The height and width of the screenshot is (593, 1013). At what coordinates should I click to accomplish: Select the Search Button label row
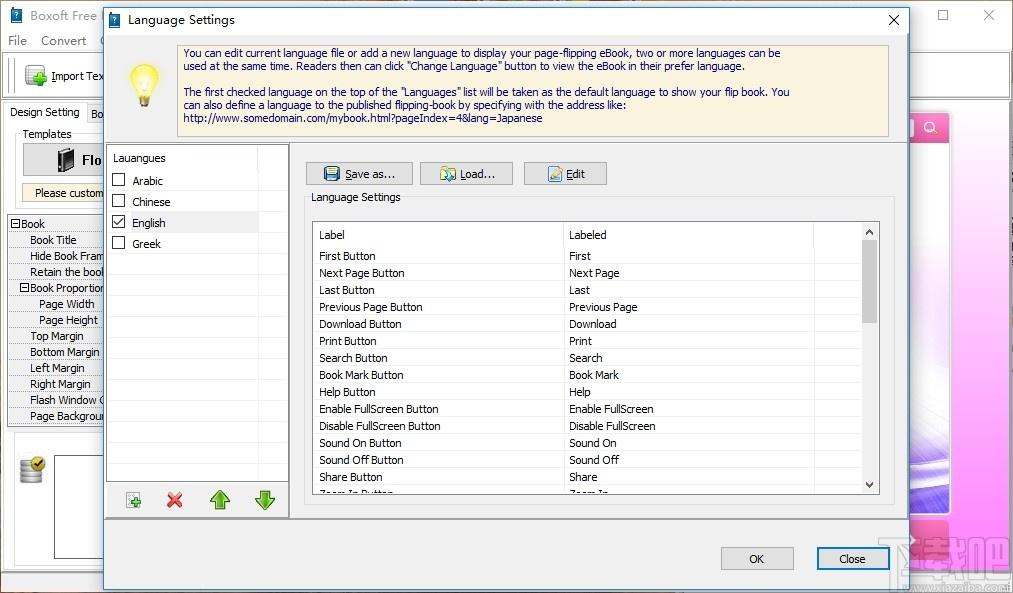[x=587, y=358]
